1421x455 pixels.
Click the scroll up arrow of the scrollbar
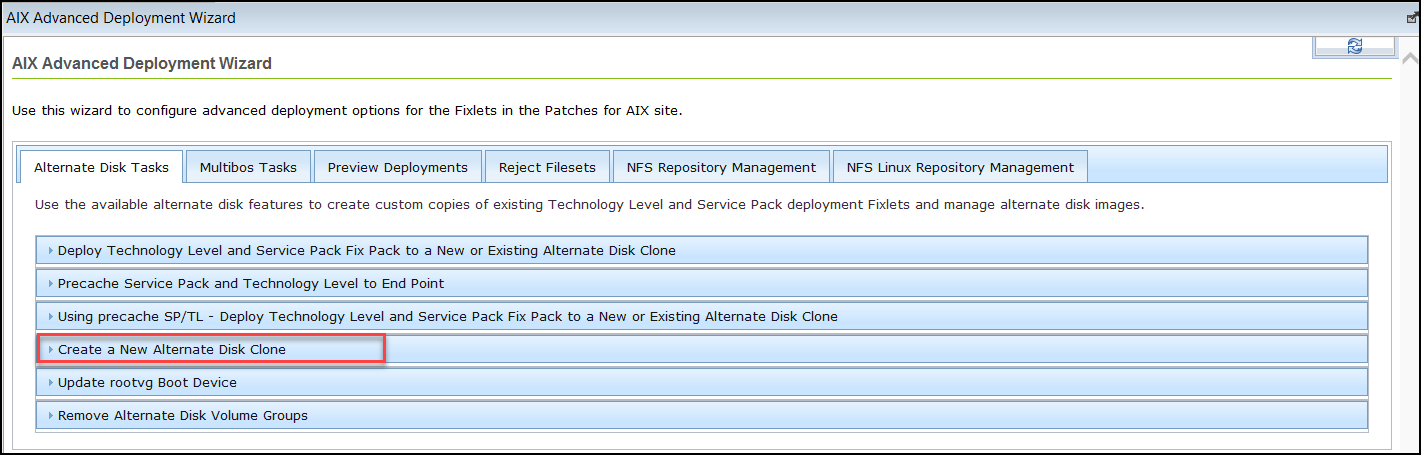[x=1410, y=58]
